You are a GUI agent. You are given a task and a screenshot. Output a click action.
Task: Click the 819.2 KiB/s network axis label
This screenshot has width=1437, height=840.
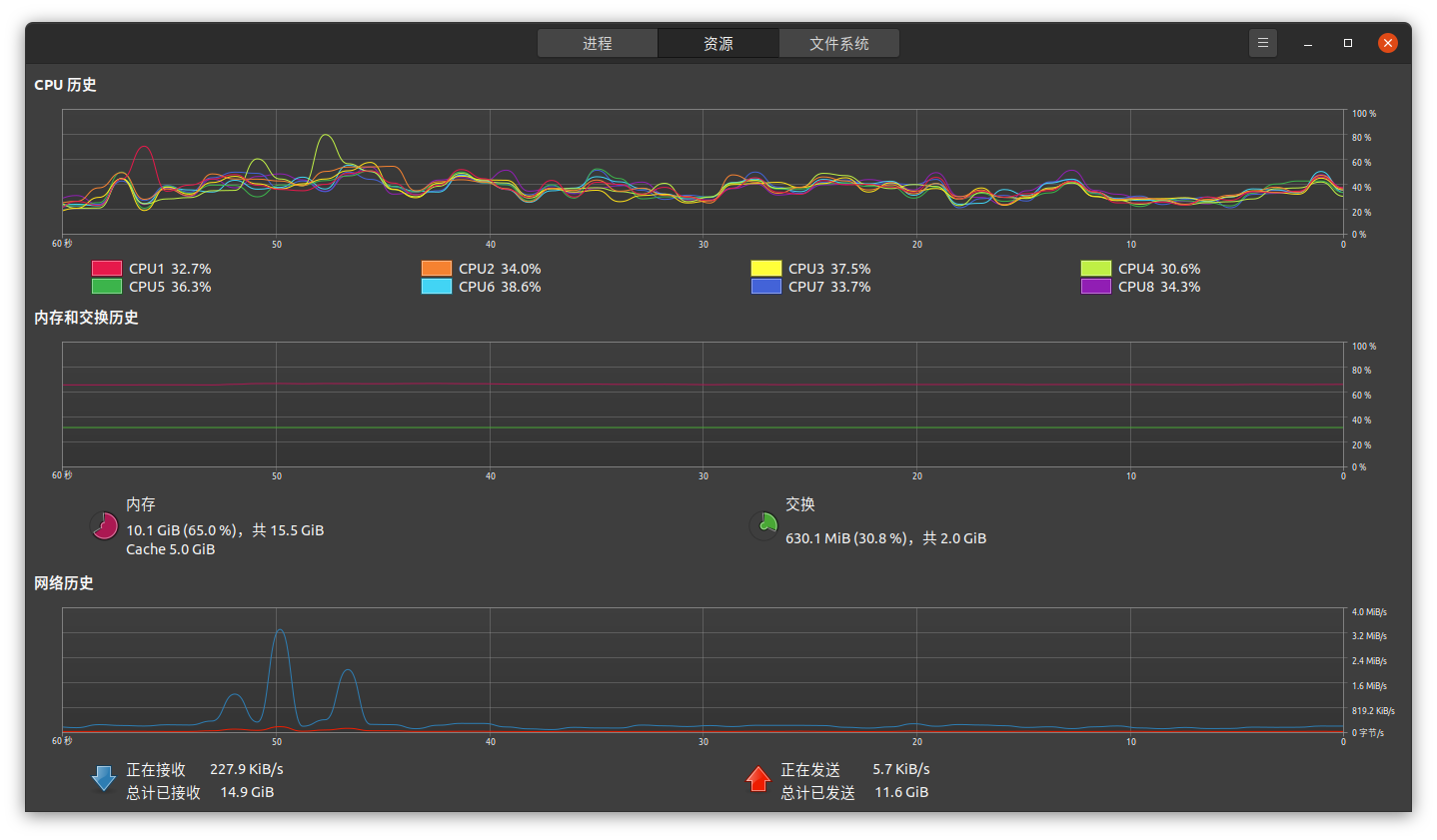(x=1373, y=711)
